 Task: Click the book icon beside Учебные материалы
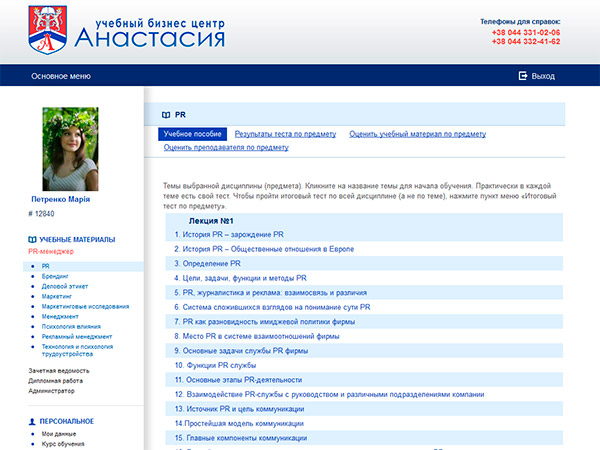coord(32,240)
